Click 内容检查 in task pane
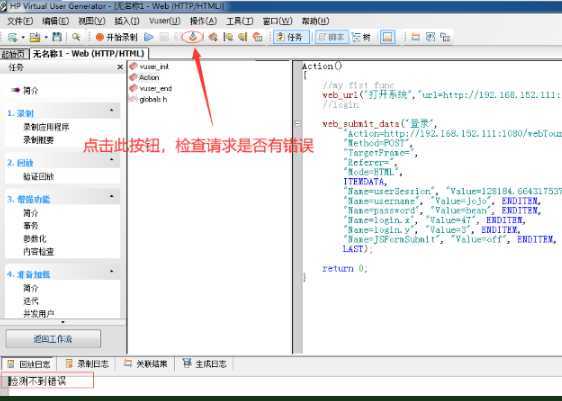The width and height of the screenshot is (562, 401). pyautogui.click(x=39, y=252)
